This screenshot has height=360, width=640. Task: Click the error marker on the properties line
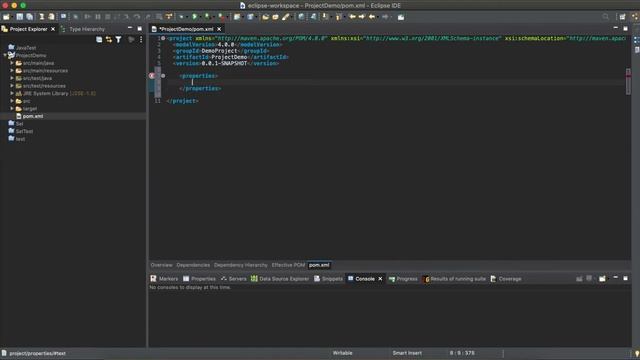tap(152, 76)
